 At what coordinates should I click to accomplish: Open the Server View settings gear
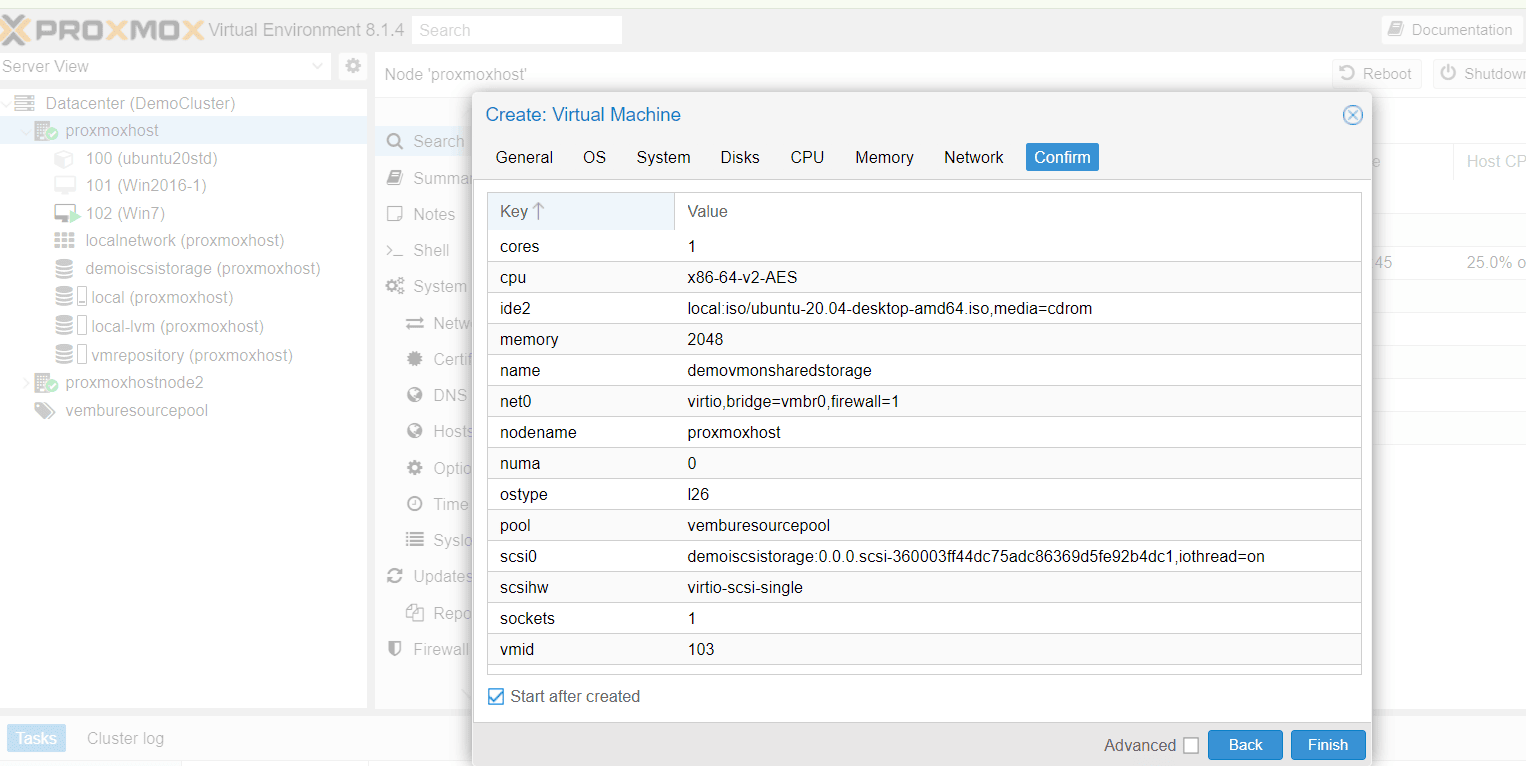coord(353,66)
